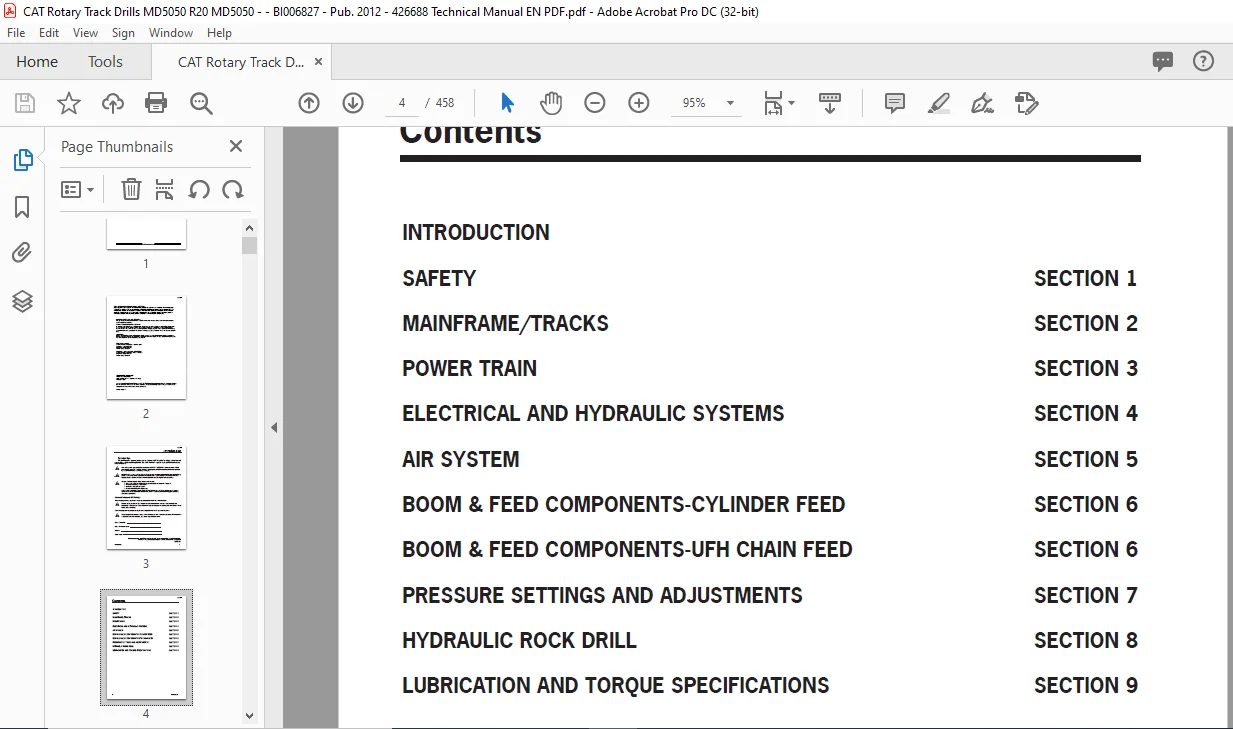Image resolution: width=1233 pixels, height=729 pixels.
Task: Click the insert pages icon in thumbnails panel
Action: 165,189
